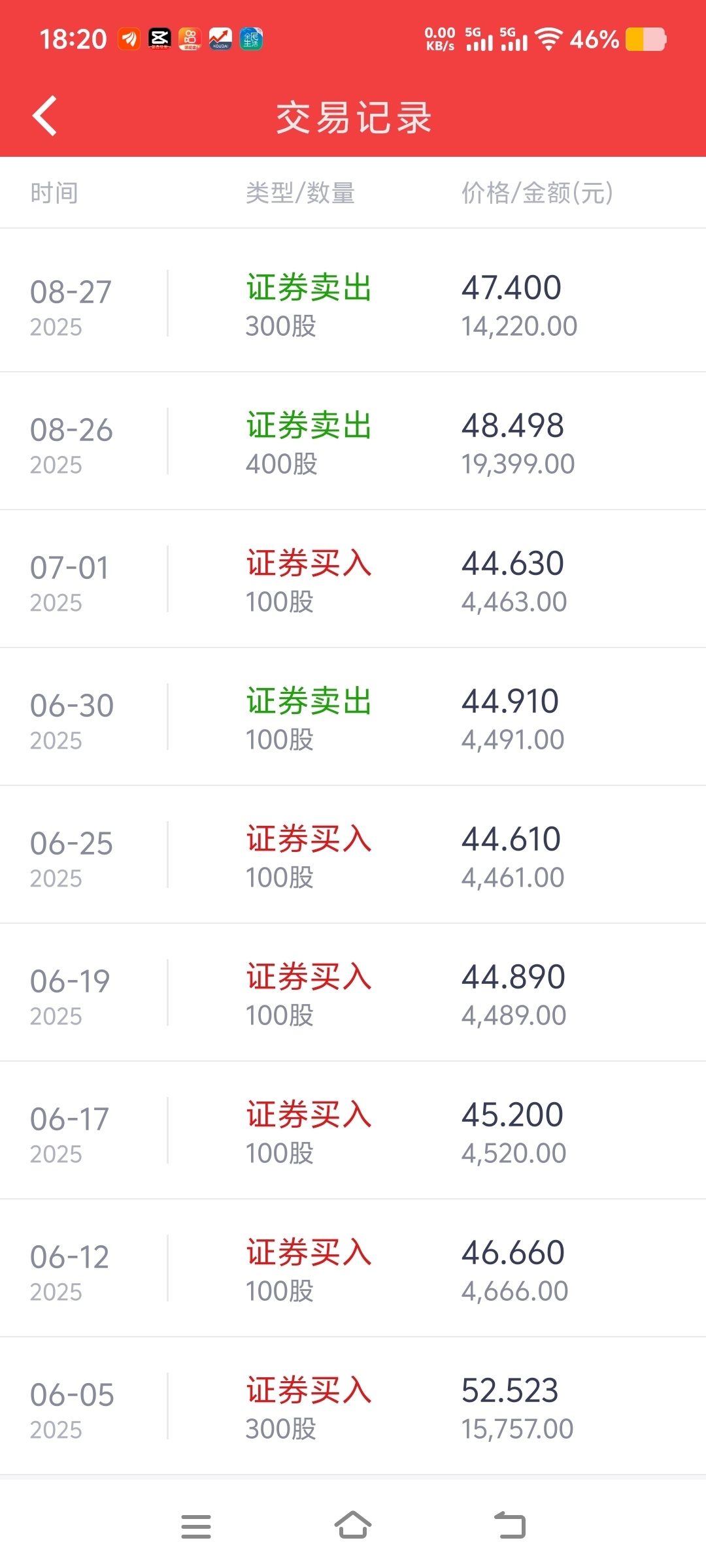Tap the black CapCut-style notification icon
This screenshot has width=706, height=1568.
coord(160,39)
